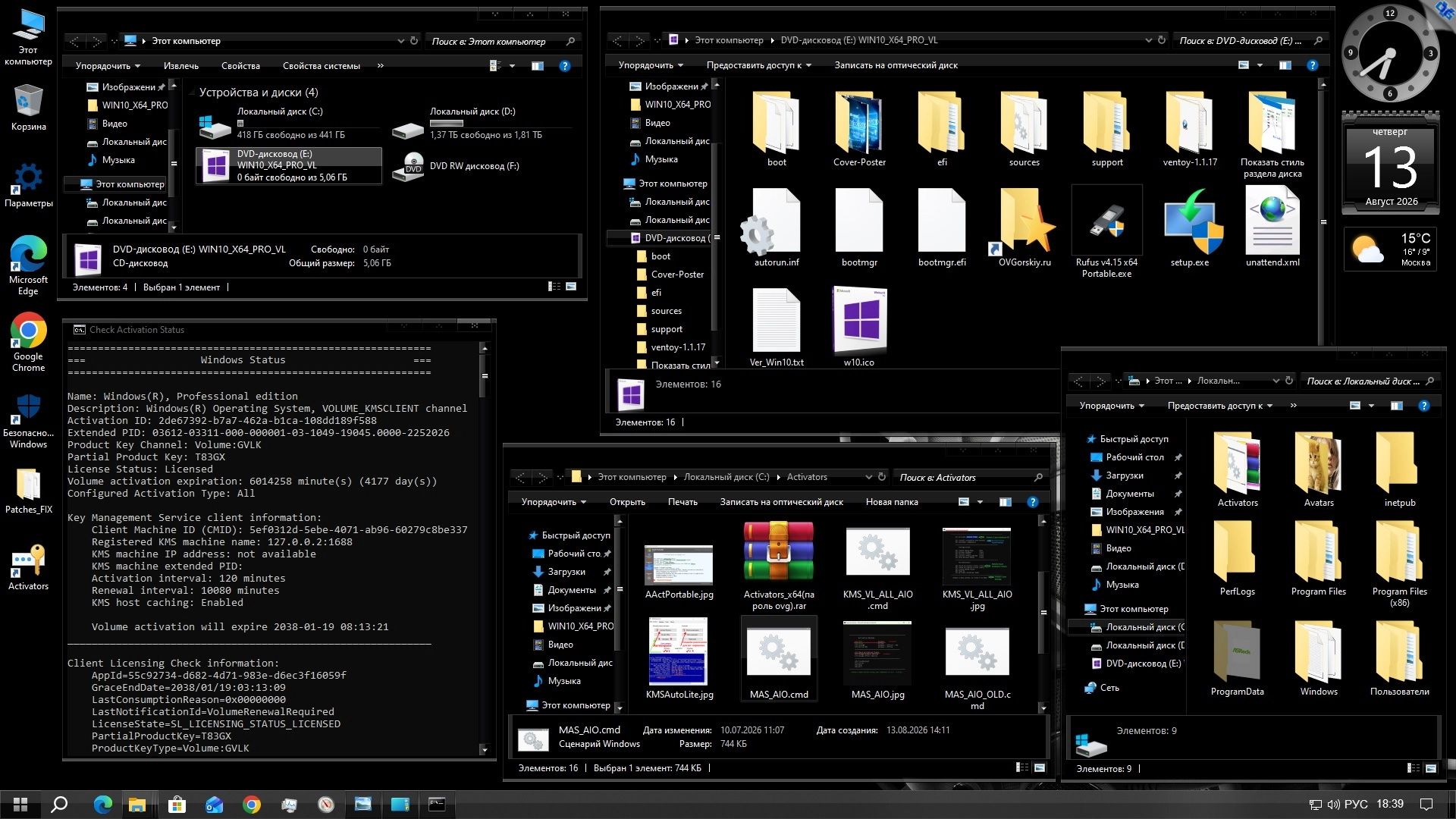Toggle preview pane in Local Disk window
This screenshot has height=819, width=1456.
click(1396, 406)
